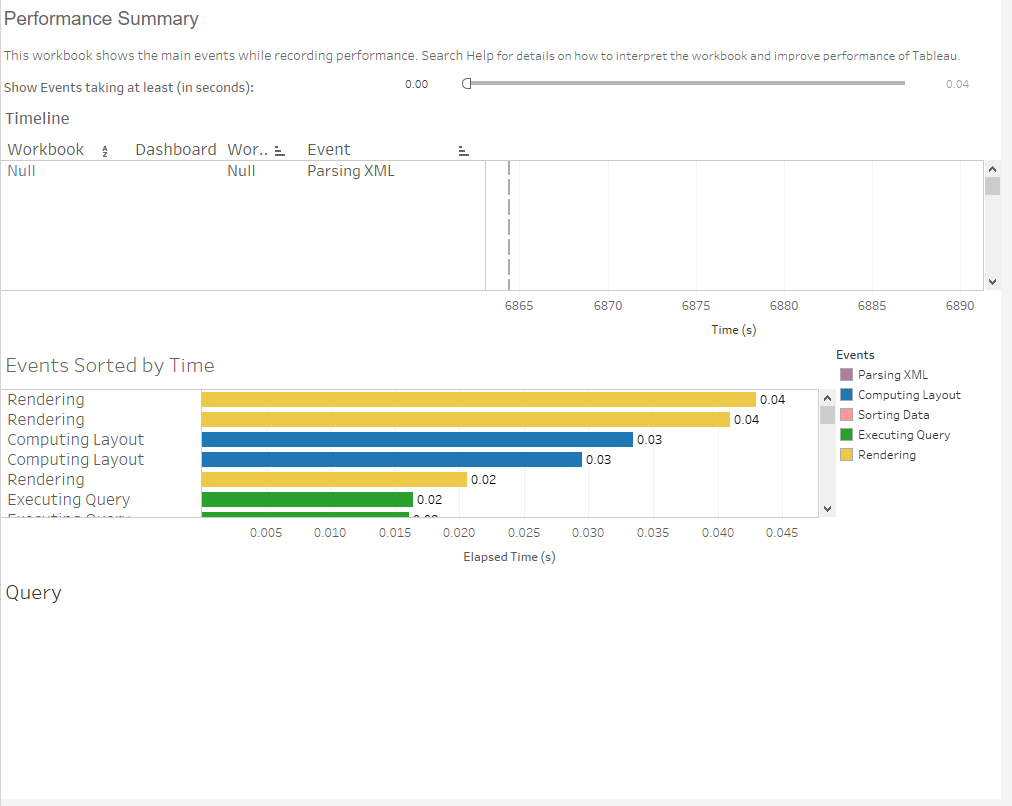Viewport: 1012px width, 806px height.
Task: Click the timeline scrollbar down arrow
Action: coord(992,281)
